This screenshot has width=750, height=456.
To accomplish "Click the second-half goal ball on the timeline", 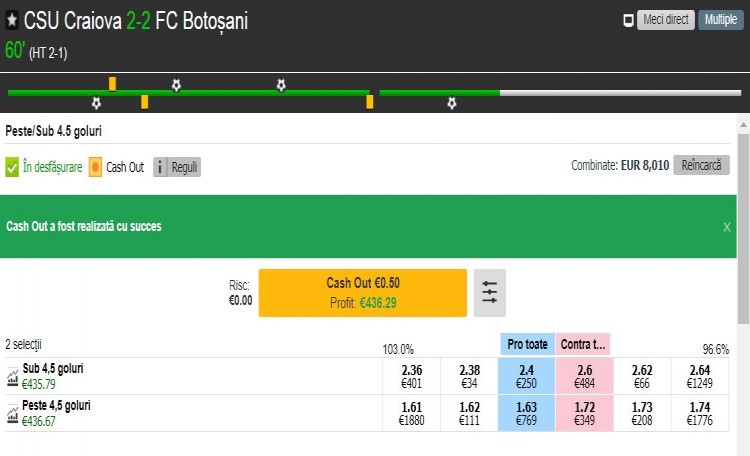I will pos(452,102).
